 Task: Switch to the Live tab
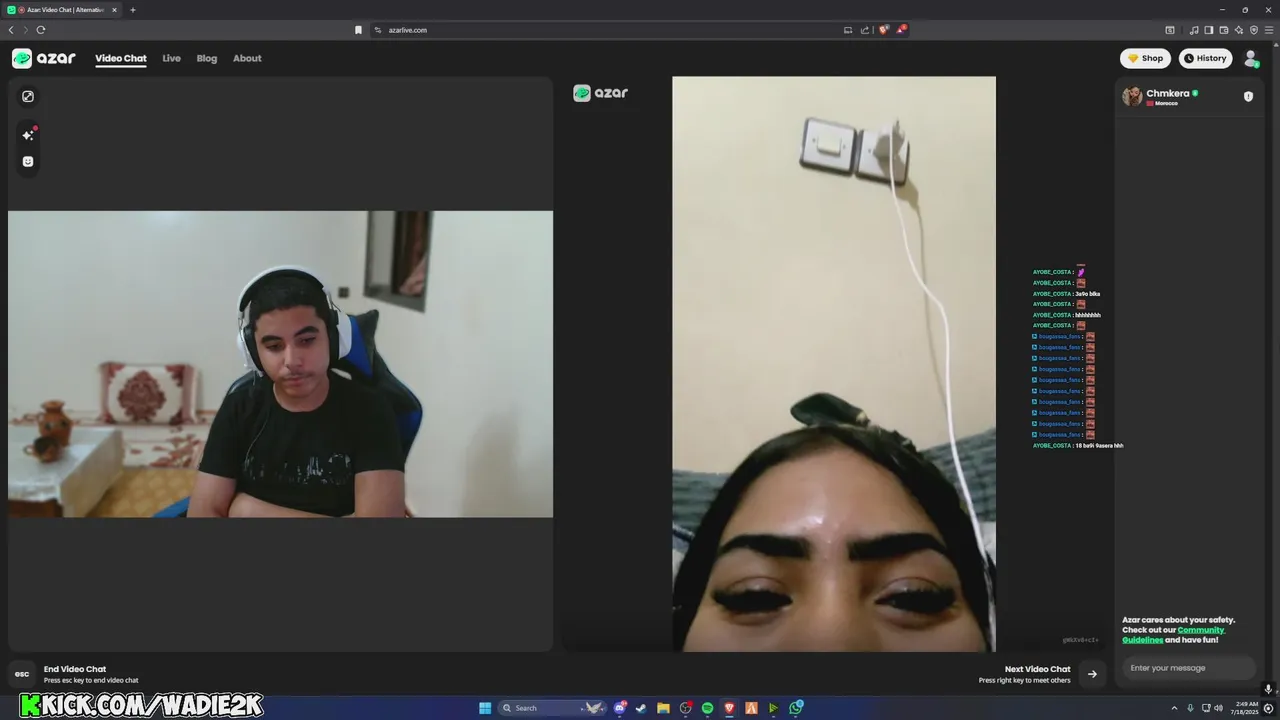pyautogui.click(x=172, y=58)
